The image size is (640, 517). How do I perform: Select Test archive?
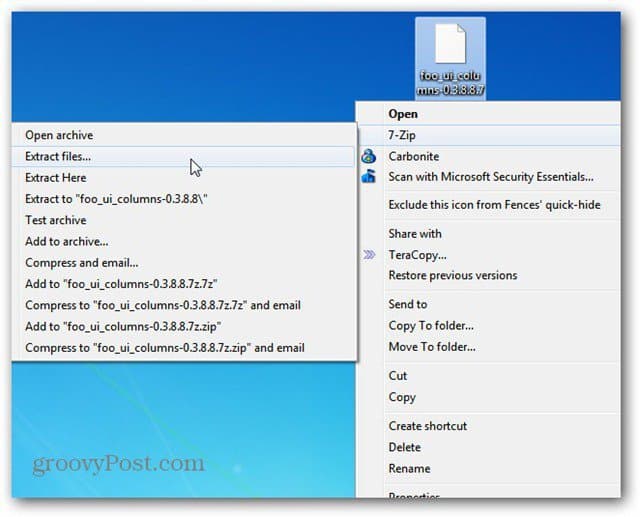pos(184,220)
